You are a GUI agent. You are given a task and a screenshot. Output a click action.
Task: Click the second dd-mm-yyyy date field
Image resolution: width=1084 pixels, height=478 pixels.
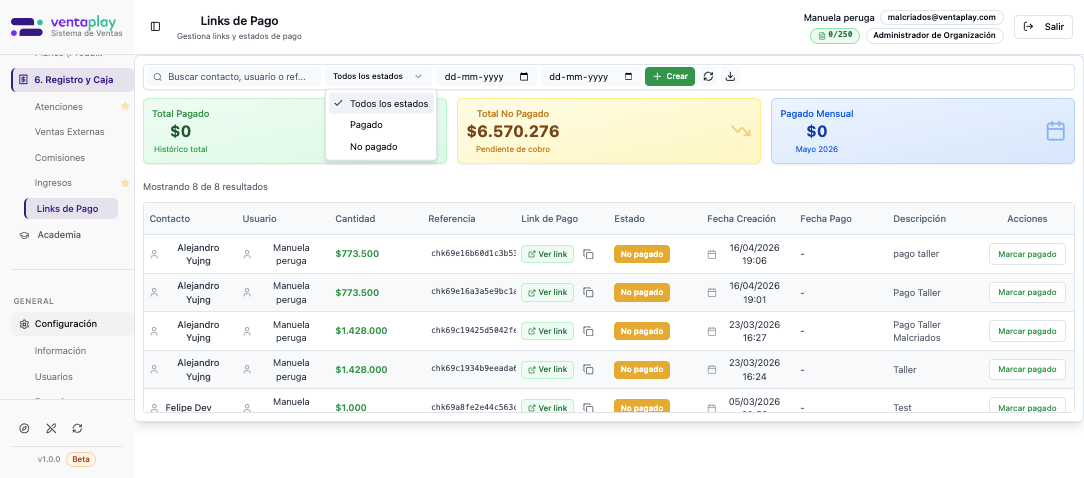click(591, 77)
